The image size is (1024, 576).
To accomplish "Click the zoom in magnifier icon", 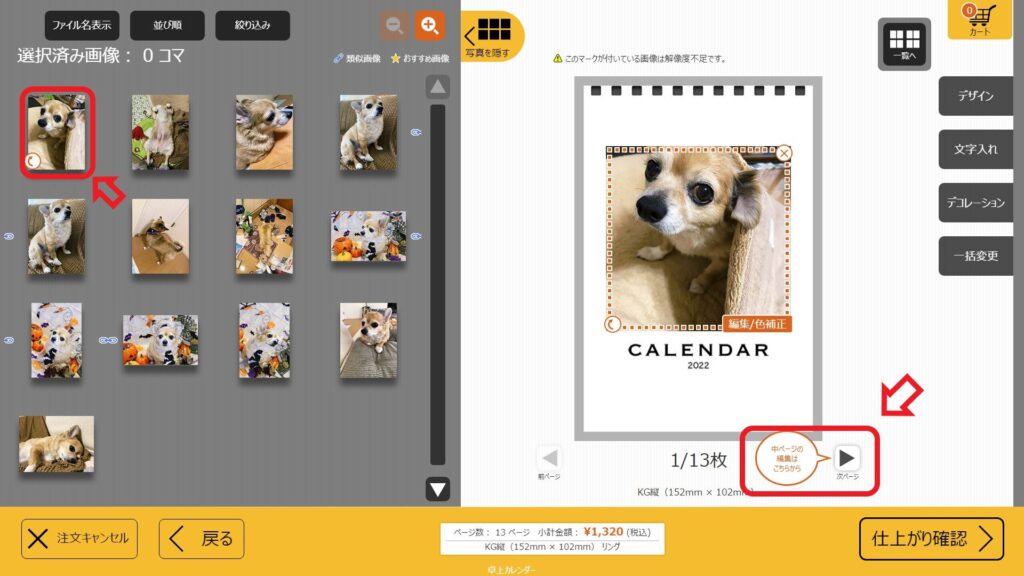I will (x=430, y=26).
